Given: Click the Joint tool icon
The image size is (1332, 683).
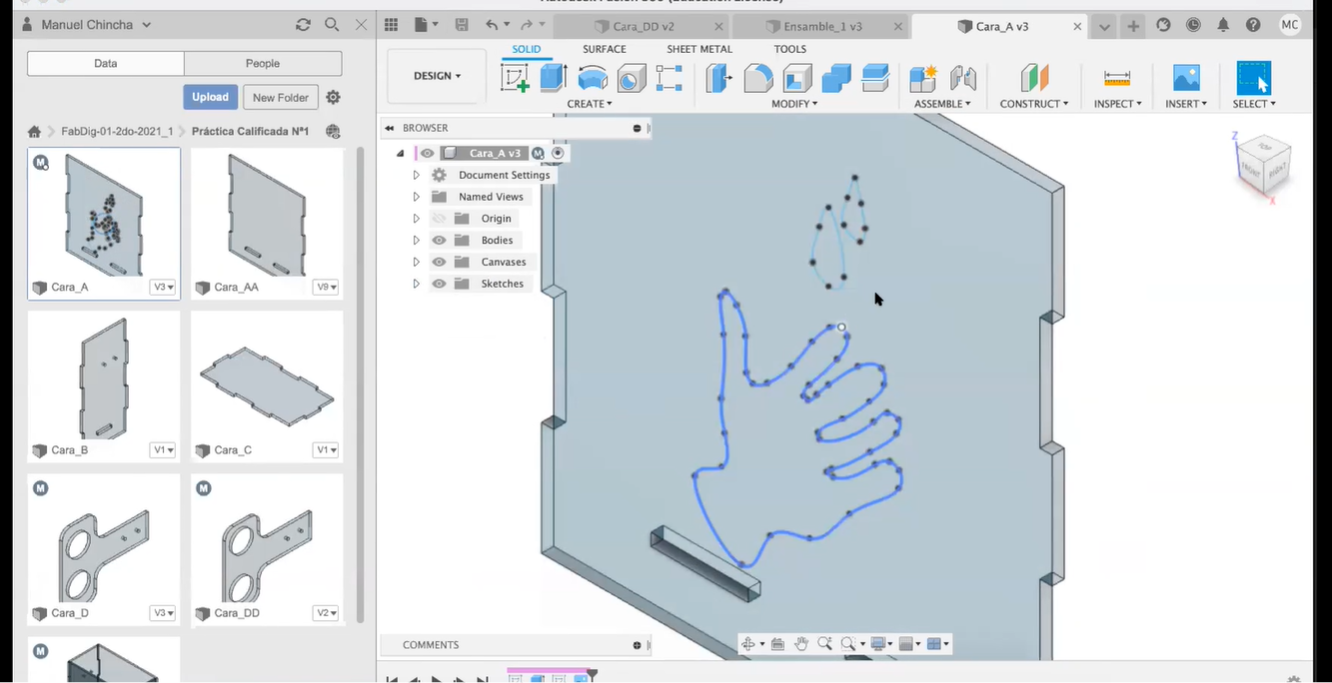Looking at the screenshot, I should pos(963,78).
